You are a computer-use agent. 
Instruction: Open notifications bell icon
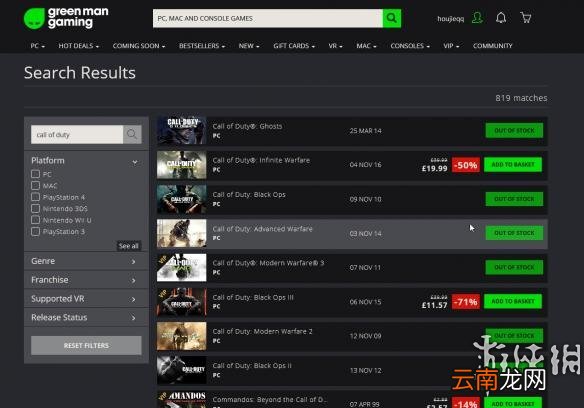(501, 18)
